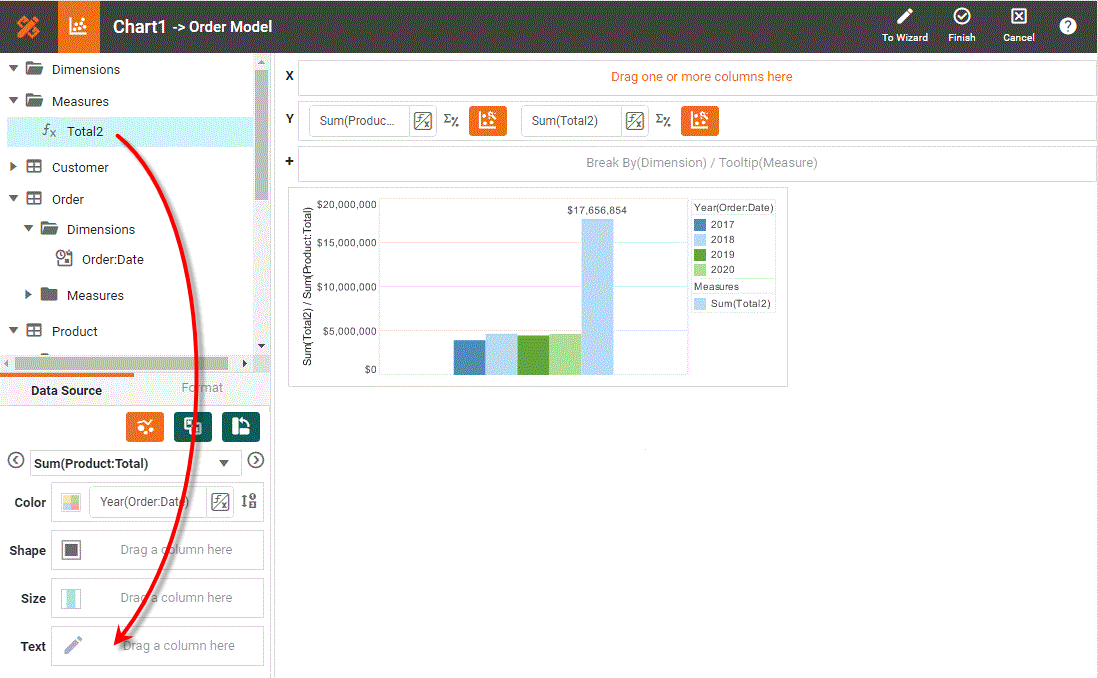This screenshot has width=1098, height=678.
Task: Click orange chart style button after Sum(Total2)
Action: [700, 121]
